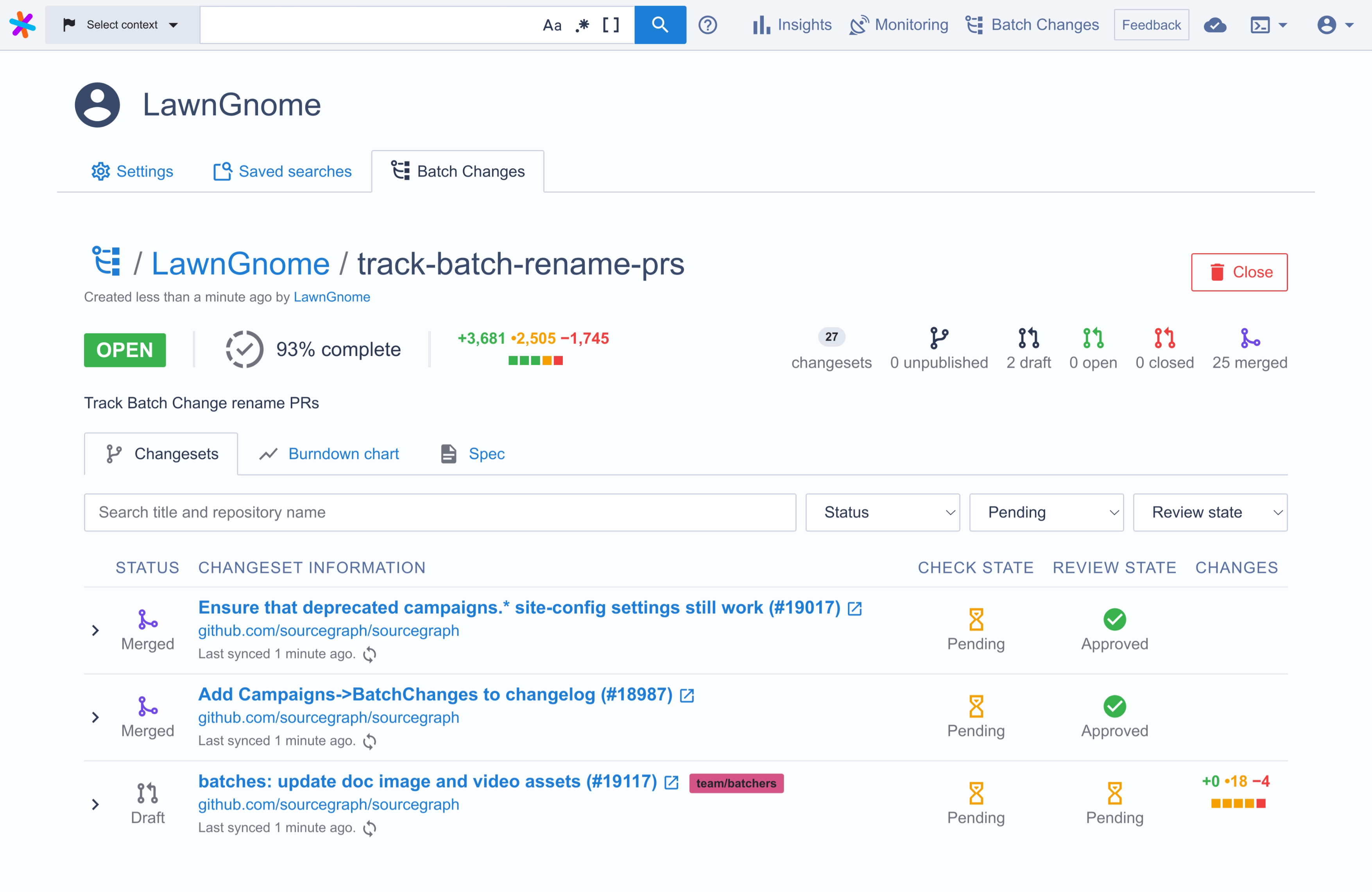Select the Changesets tab
This screenshot has width=1372, height=892.
(161, 454)
